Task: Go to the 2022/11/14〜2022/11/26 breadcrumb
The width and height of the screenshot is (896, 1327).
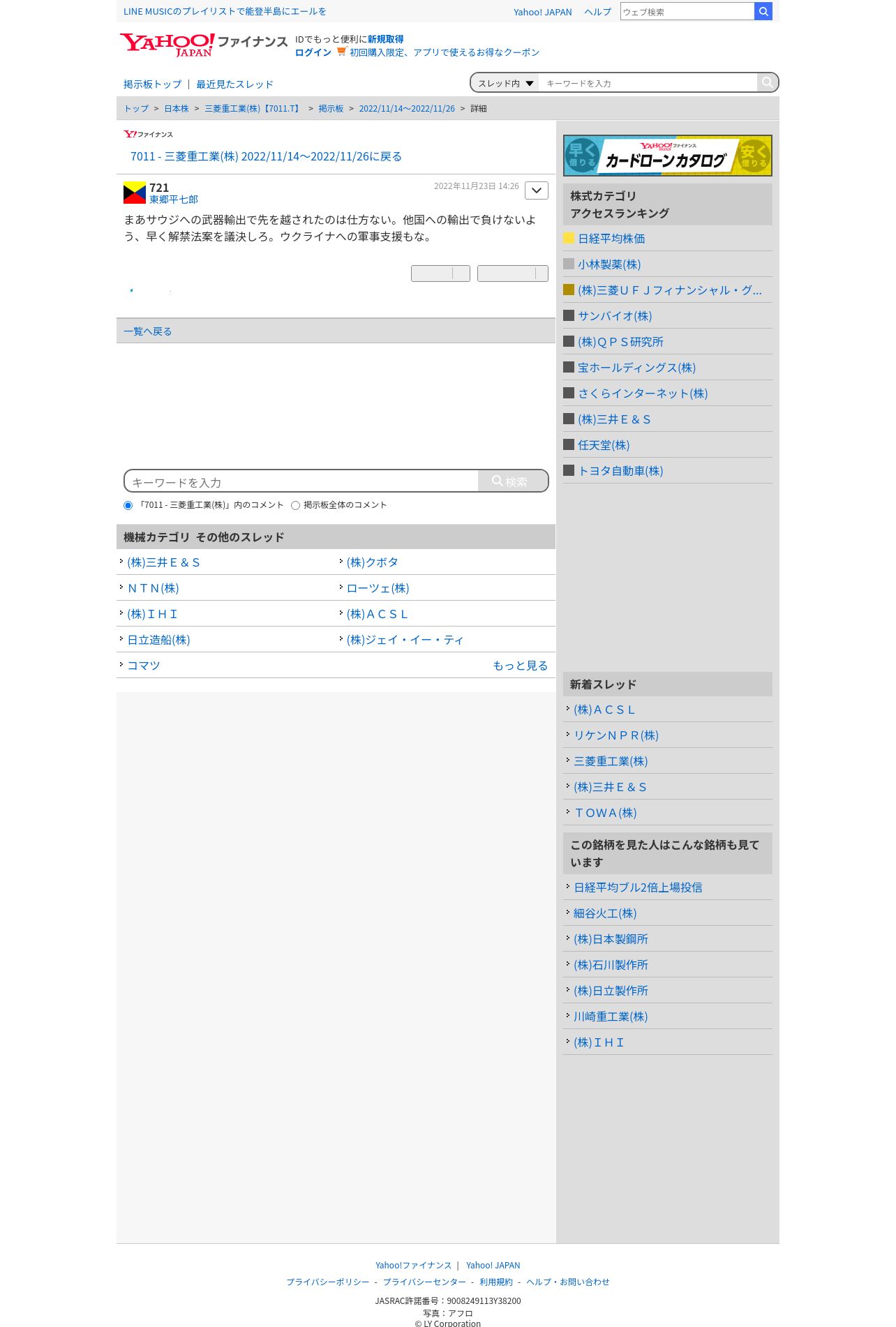Action: click(x=407, y=109)
